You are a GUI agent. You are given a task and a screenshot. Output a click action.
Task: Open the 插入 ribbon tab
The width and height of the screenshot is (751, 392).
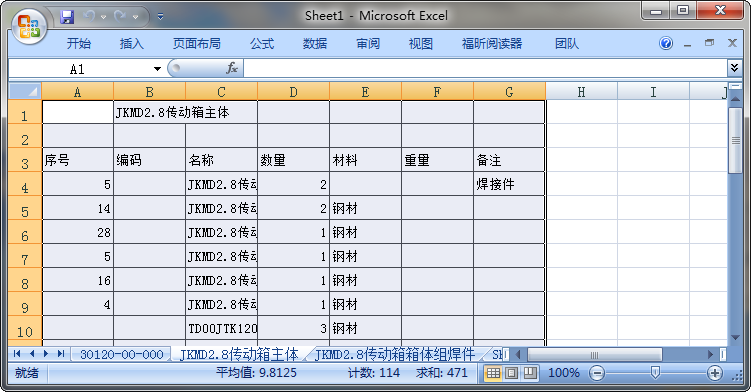pyautogui.click(x=131, y=44)
